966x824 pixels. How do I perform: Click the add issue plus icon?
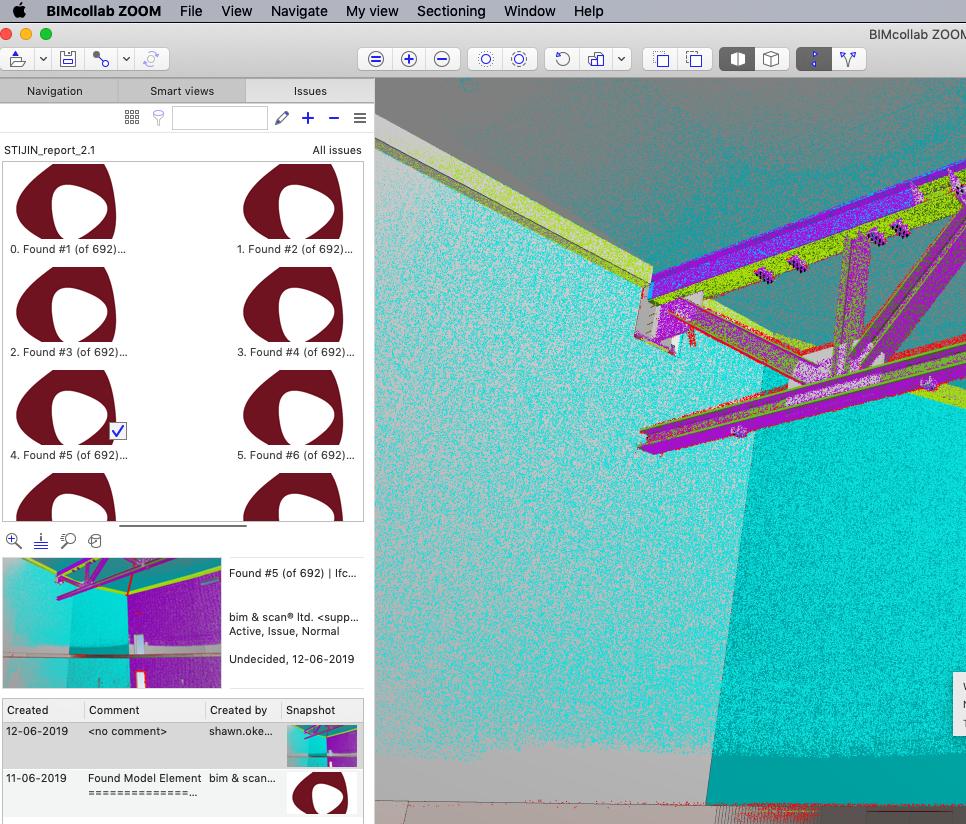click(308, 118)
